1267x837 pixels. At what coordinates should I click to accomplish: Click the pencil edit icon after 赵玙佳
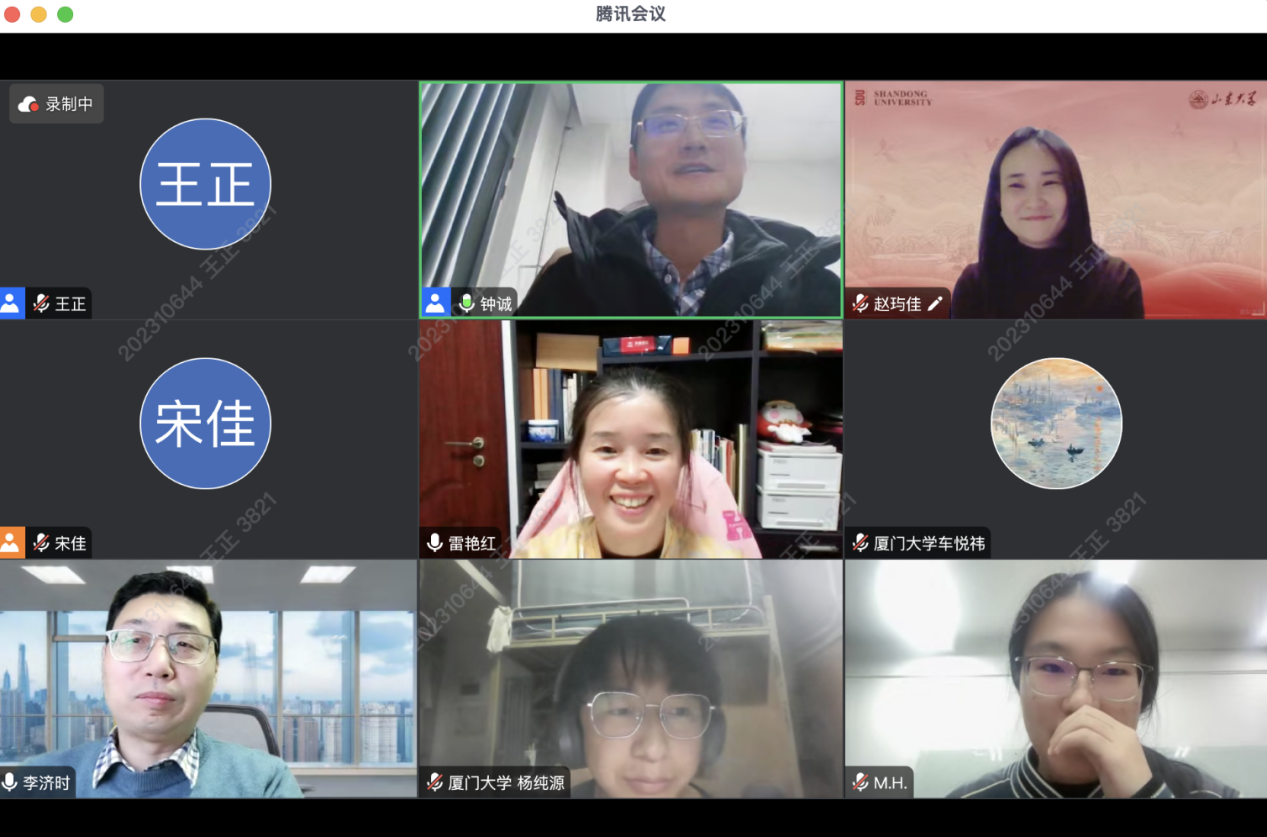[935, 303]
